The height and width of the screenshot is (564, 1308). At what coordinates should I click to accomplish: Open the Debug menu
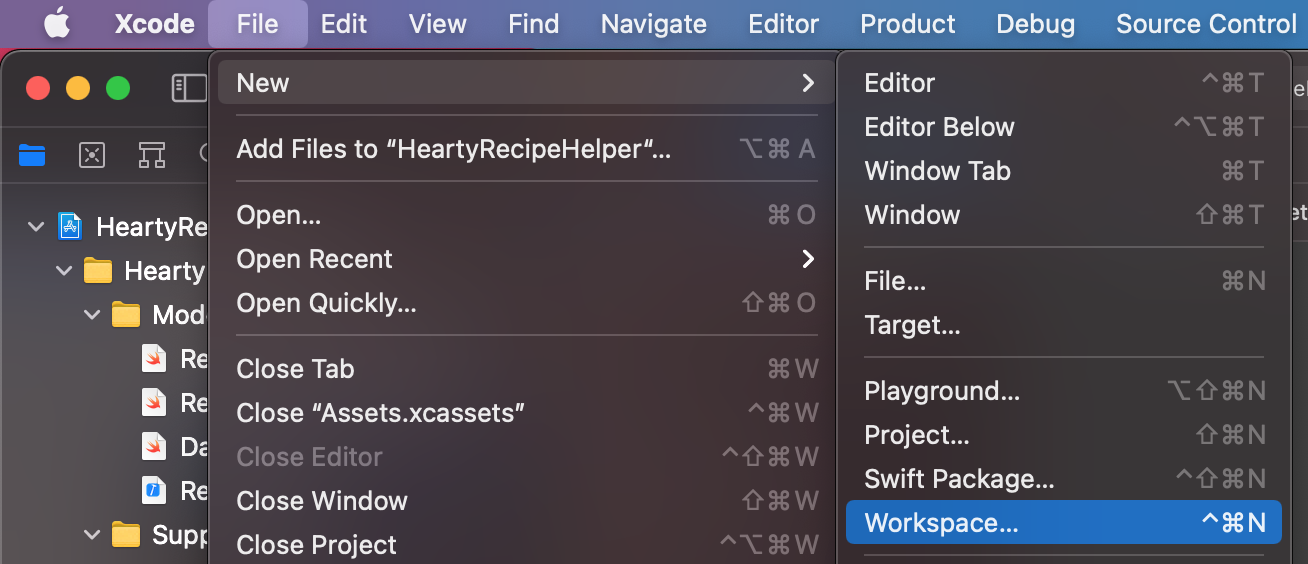pos(1036,23)
